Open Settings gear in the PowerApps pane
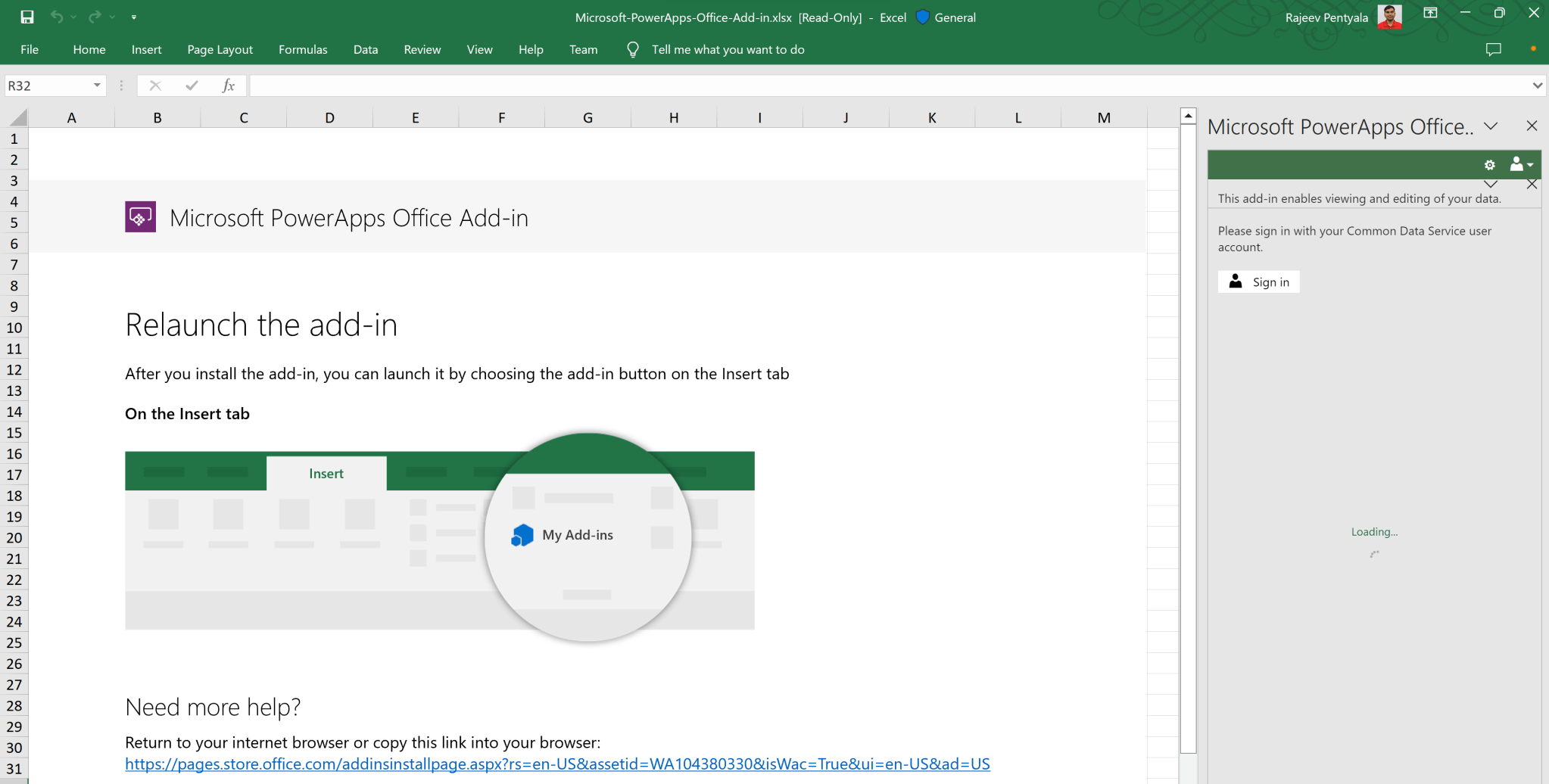 [x=1490, y=164]
